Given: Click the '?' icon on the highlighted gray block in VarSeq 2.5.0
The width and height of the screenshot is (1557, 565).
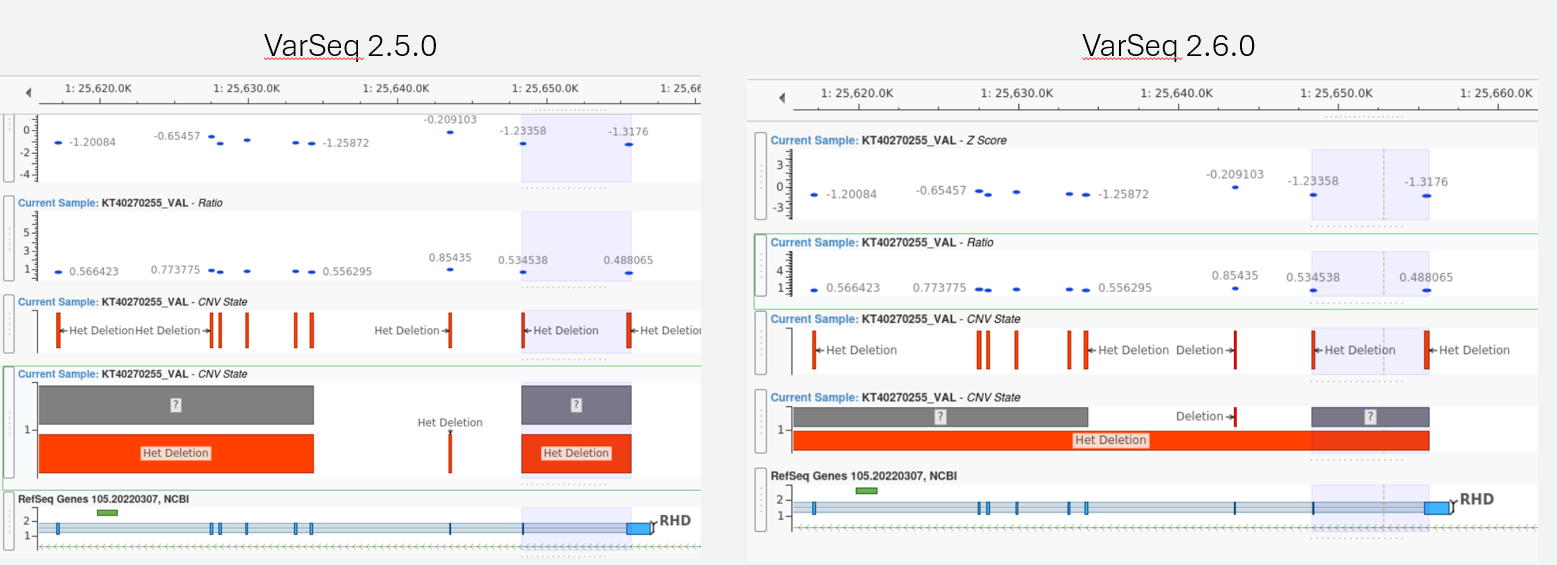Looking at the screenshot, I should point(576,405).
